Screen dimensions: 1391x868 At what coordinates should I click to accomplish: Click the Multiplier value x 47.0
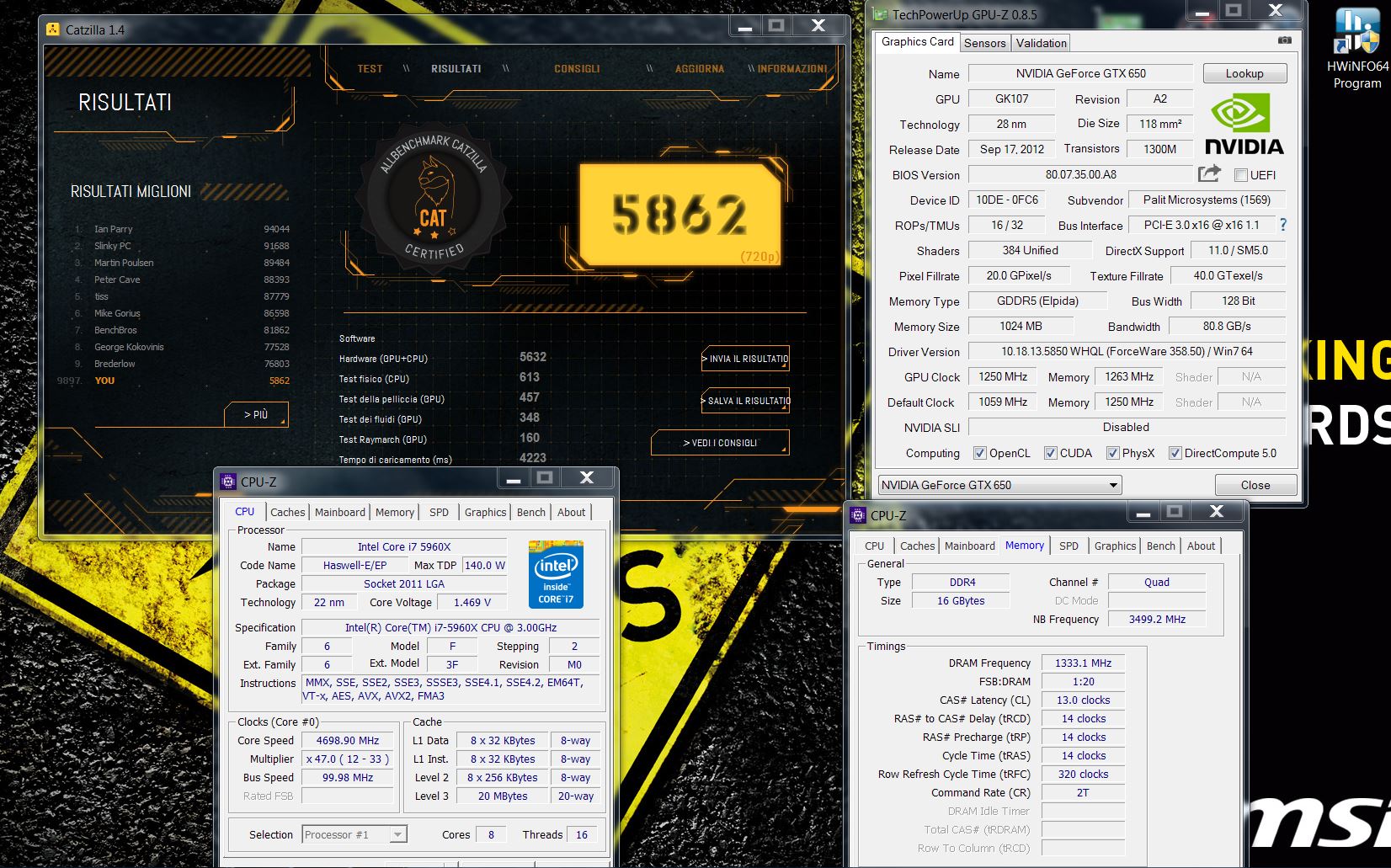point(348,759)
